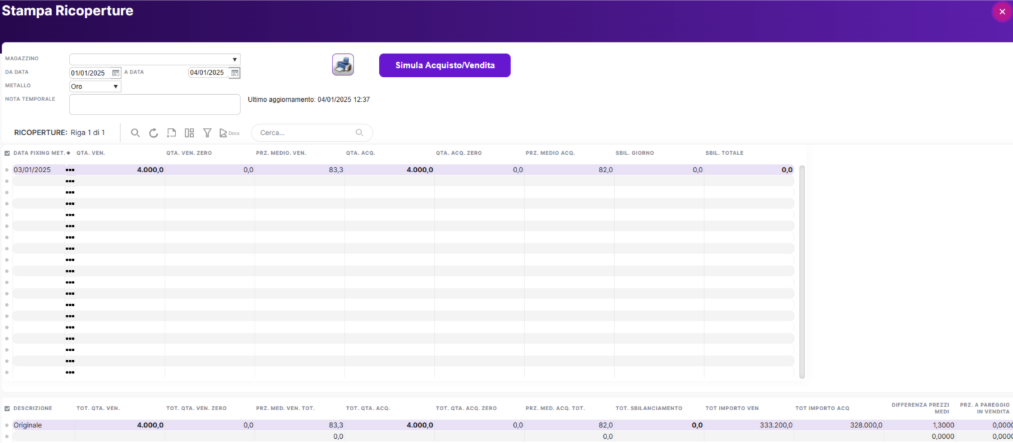1013x443 pixels.
Task: Click the funnel filter icon
Action: point(207,133)
